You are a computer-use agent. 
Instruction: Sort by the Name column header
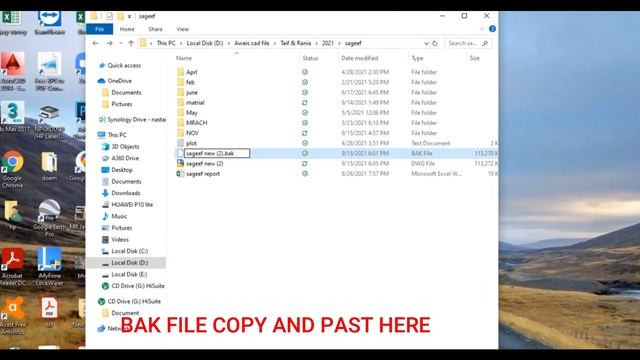coord(184,58)
